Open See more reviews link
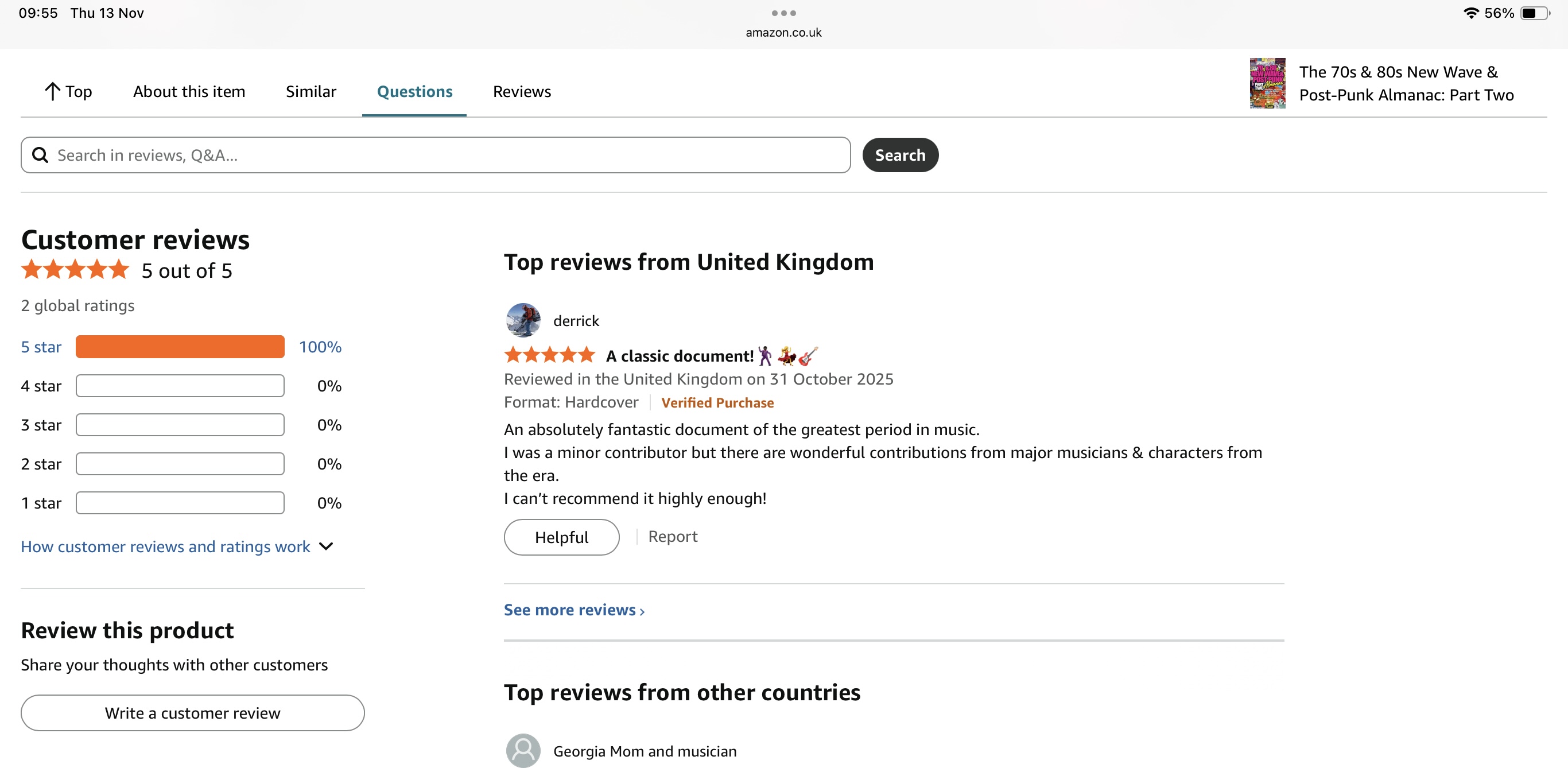 click(573, 610)
